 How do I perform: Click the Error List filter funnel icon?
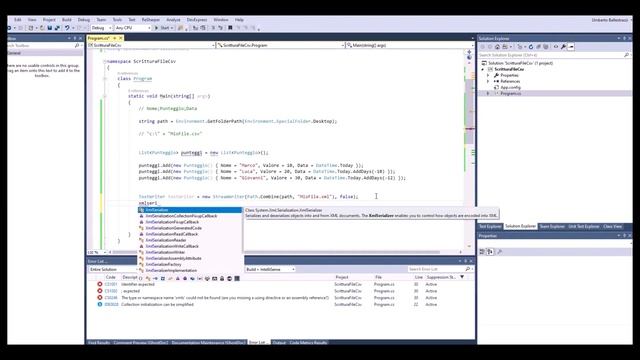[x=462, y=277]
